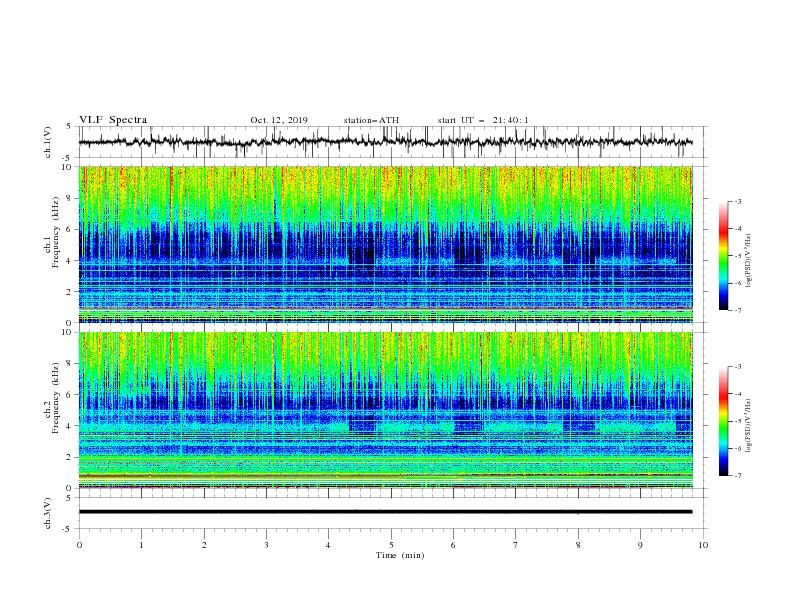
Task: Click the '8' kHz tick of ch.1 spectrogram
Action: tap(69, 198)
